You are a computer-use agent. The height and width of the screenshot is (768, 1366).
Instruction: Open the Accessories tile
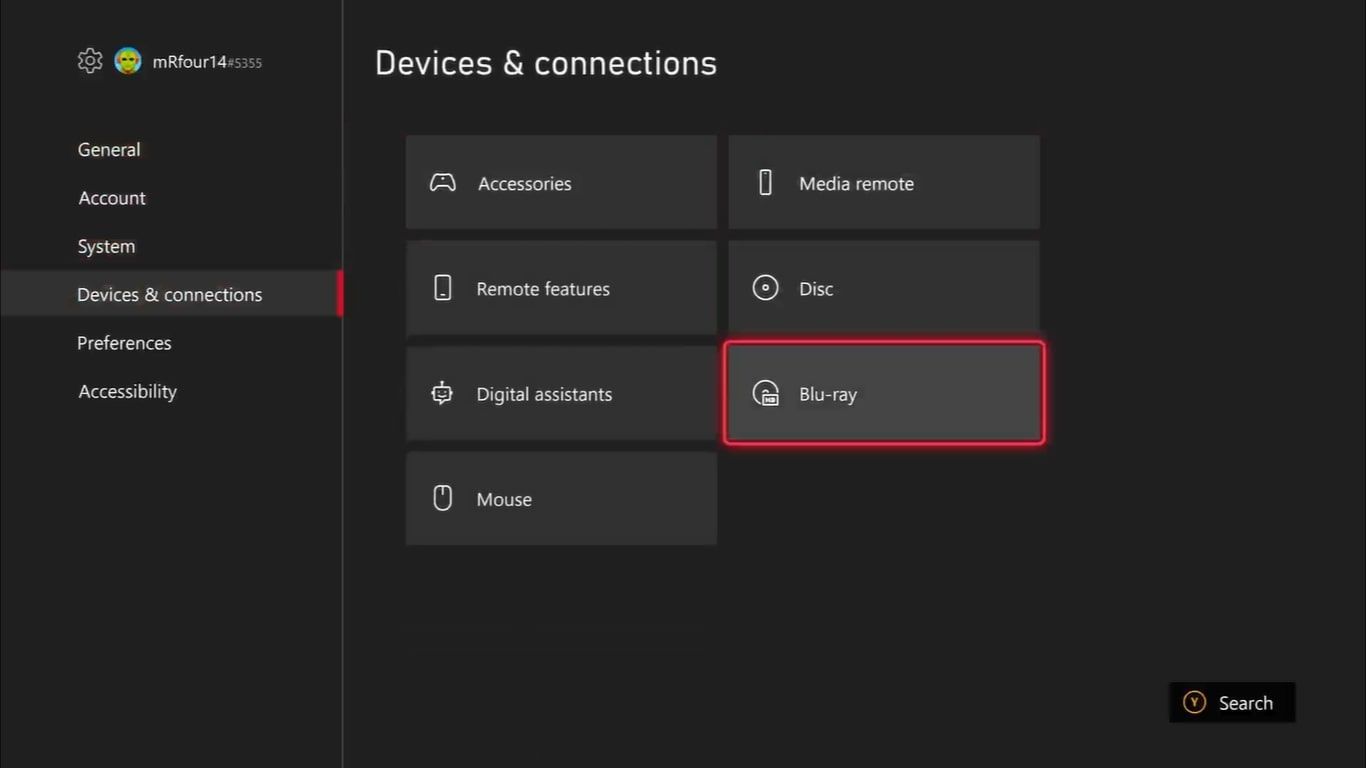tap(561, 183)
